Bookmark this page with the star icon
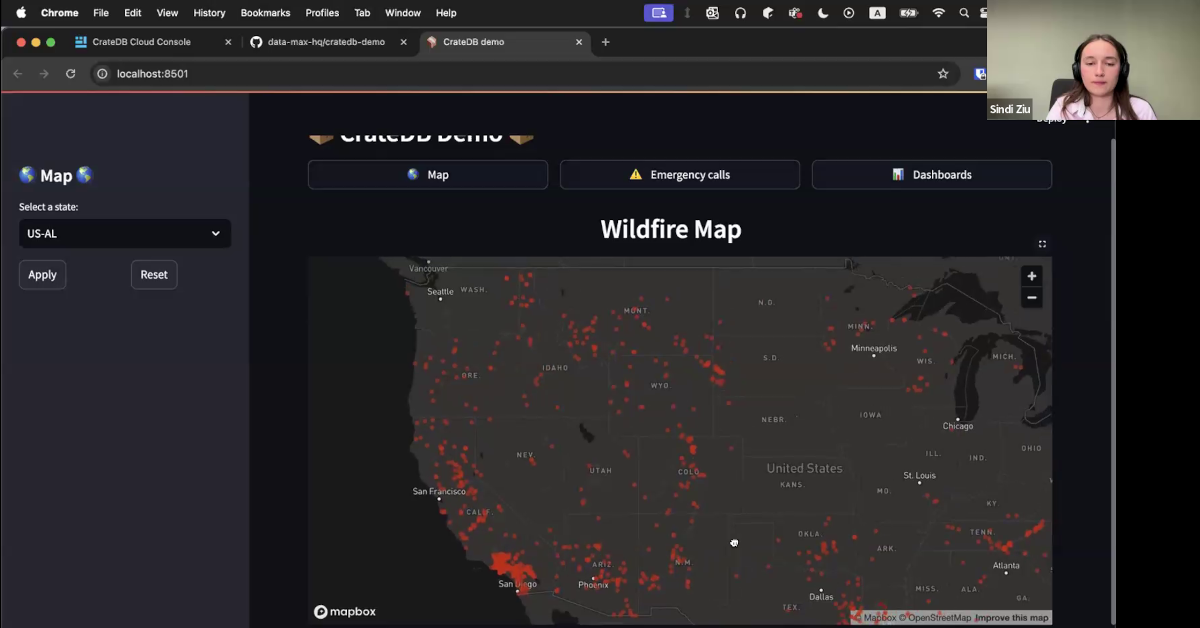The width and height of the screenshot is (1200, 628). [x=942, y=74]
